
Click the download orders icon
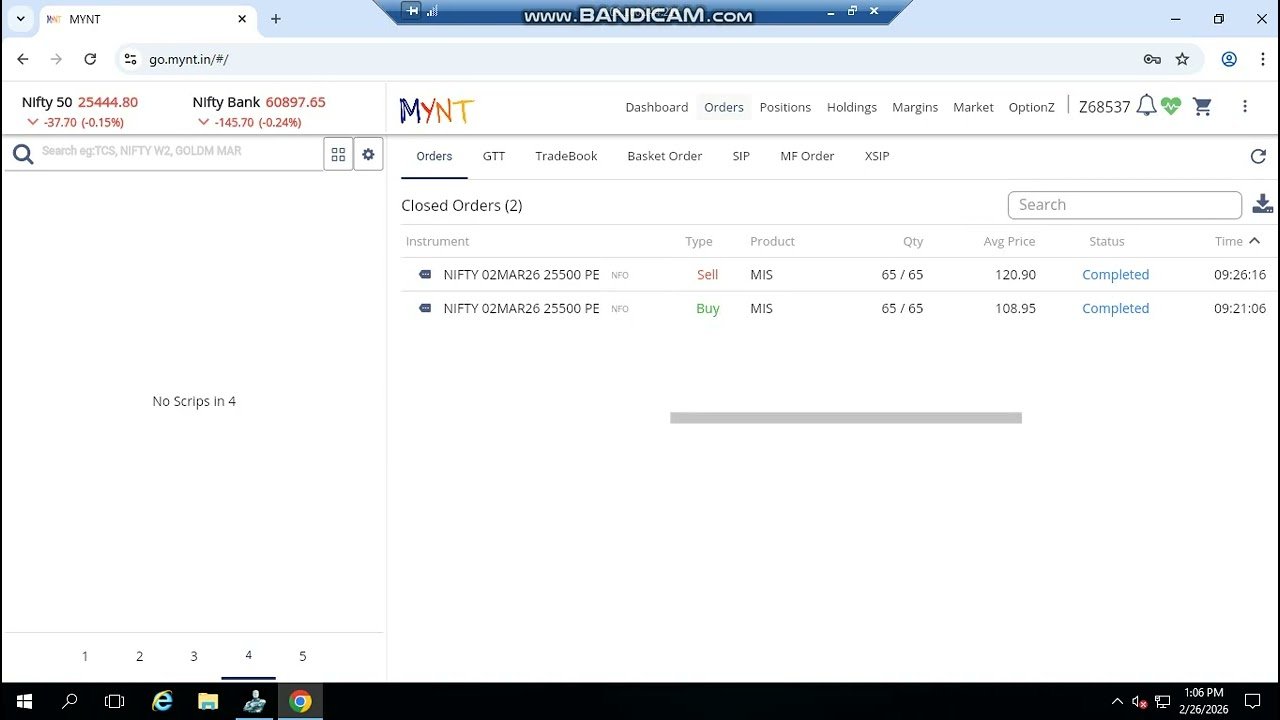click(1262, 203)
